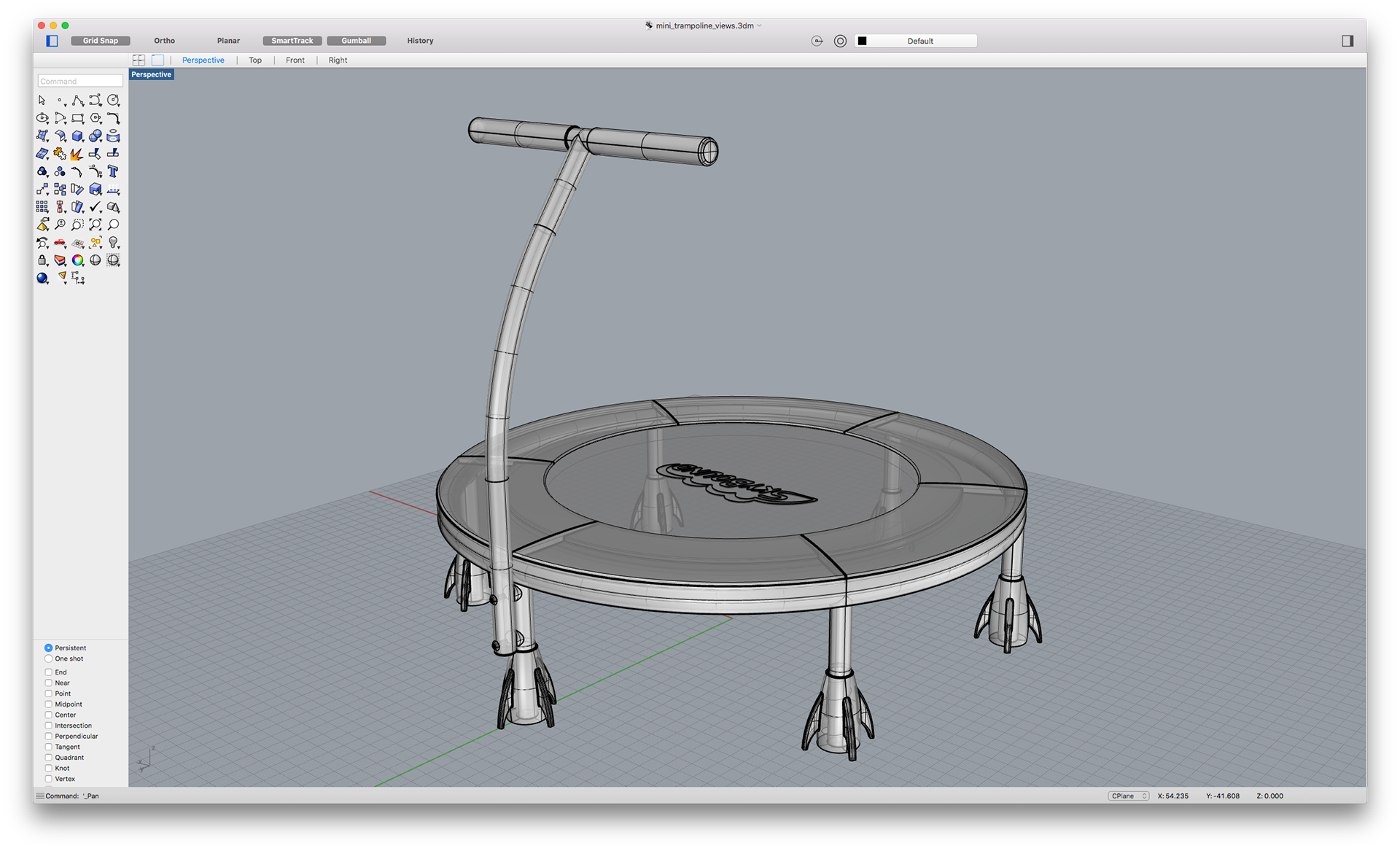Select the arrow Select Objects tool
The width and height of the screenshot is (1400, 851).
(42, 101)
